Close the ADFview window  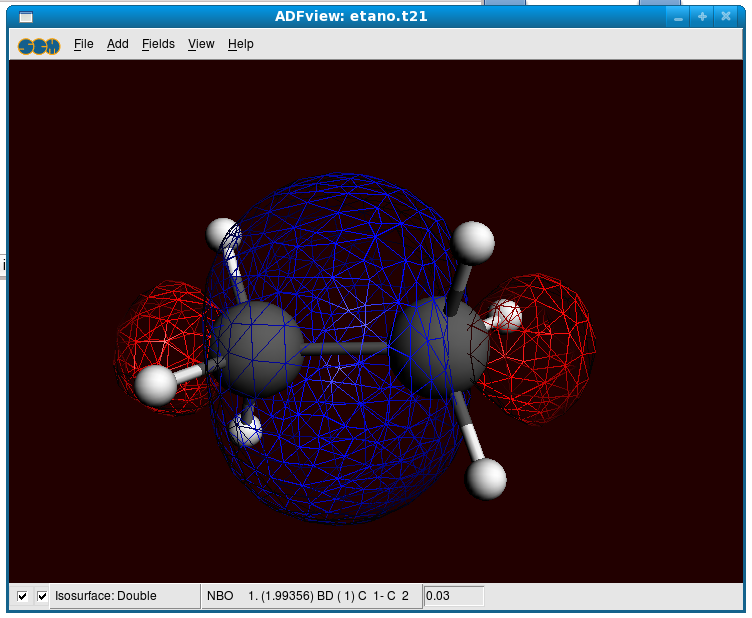pos(726,17)
